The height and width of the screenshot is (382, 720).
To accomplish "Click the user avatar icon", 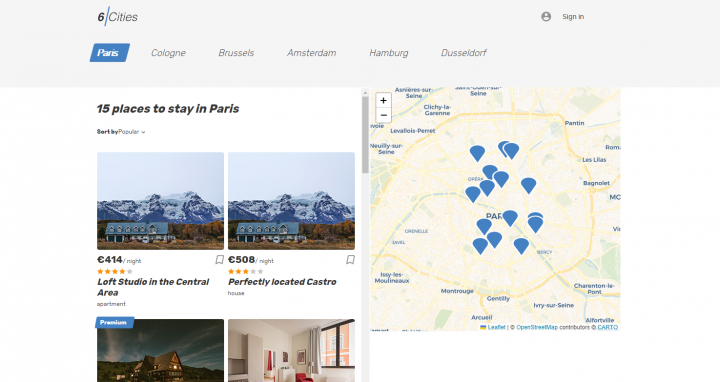I will pos(546,17).
